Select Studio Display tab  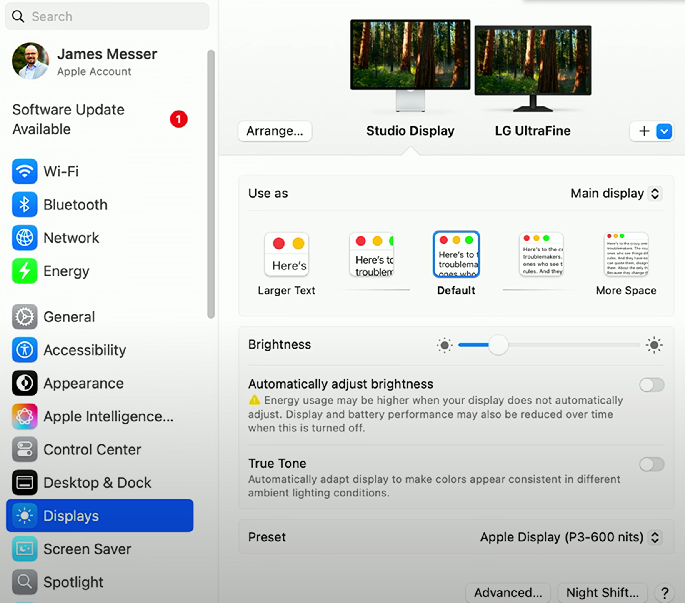[410, 131]
